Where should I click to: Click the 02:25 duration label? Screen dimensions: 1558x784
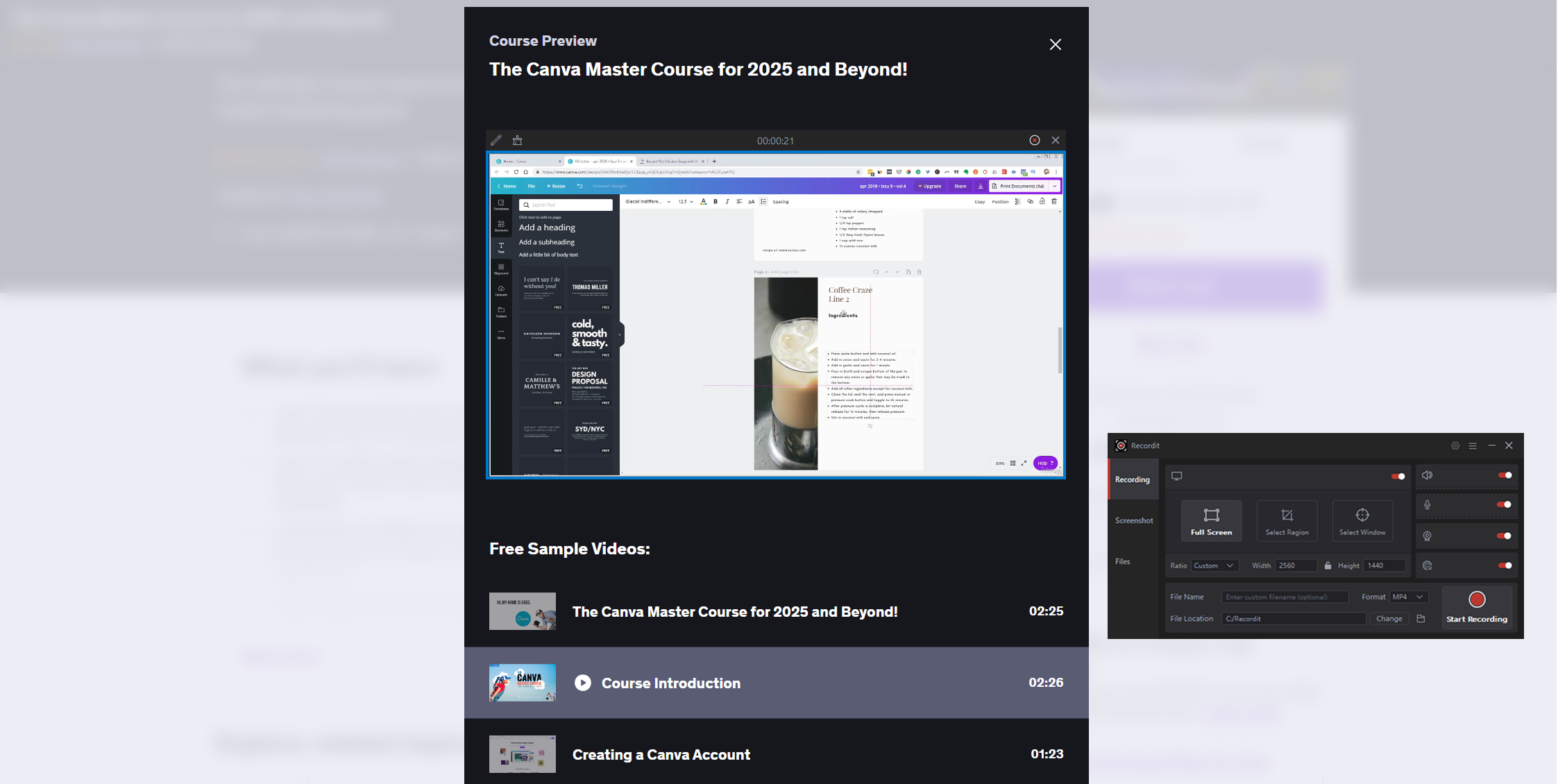click(1046, 611)
